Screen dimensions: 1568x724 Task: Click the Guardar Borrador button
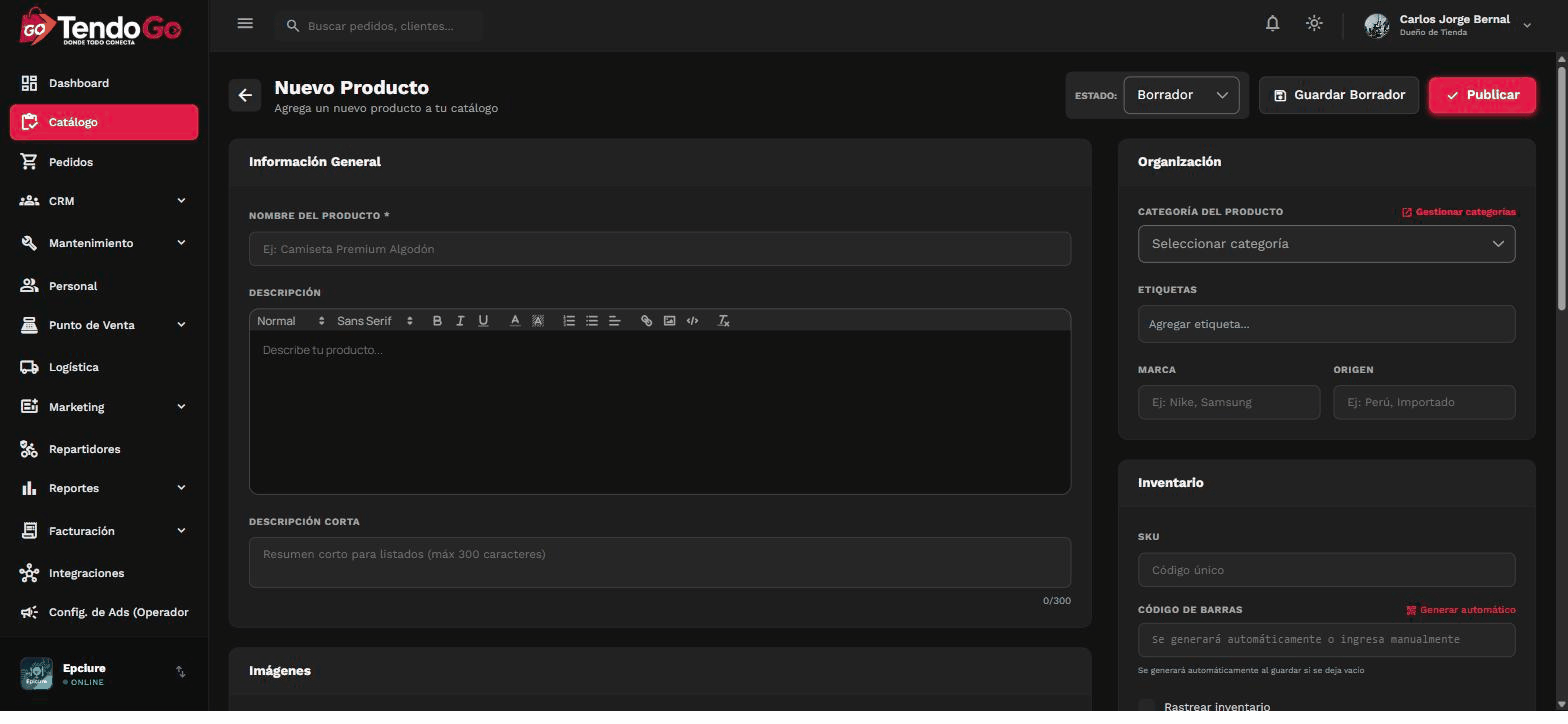1339,95
